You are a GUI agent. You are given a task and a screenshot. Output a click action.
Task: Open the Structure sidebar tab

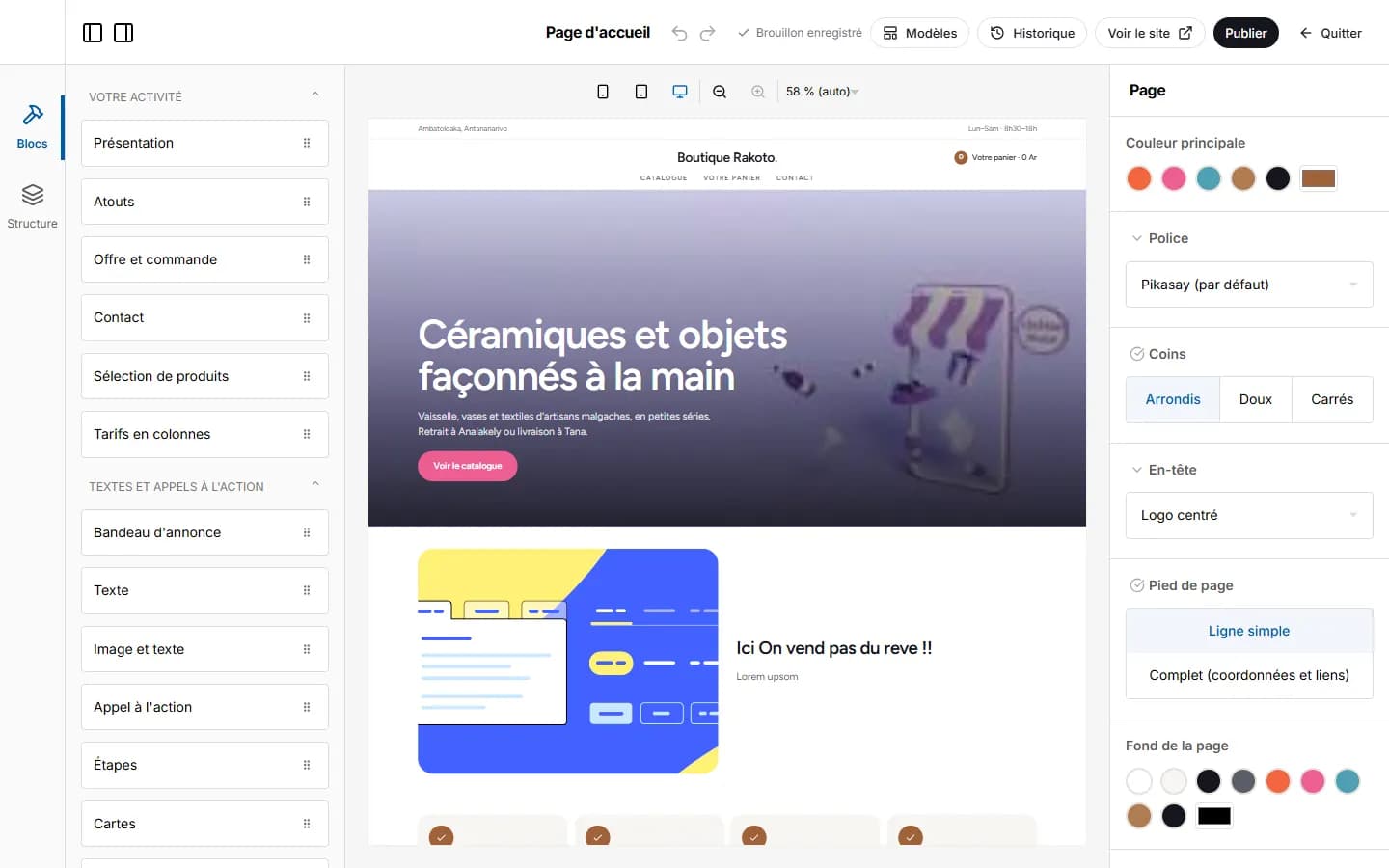[x=32, y=206]
